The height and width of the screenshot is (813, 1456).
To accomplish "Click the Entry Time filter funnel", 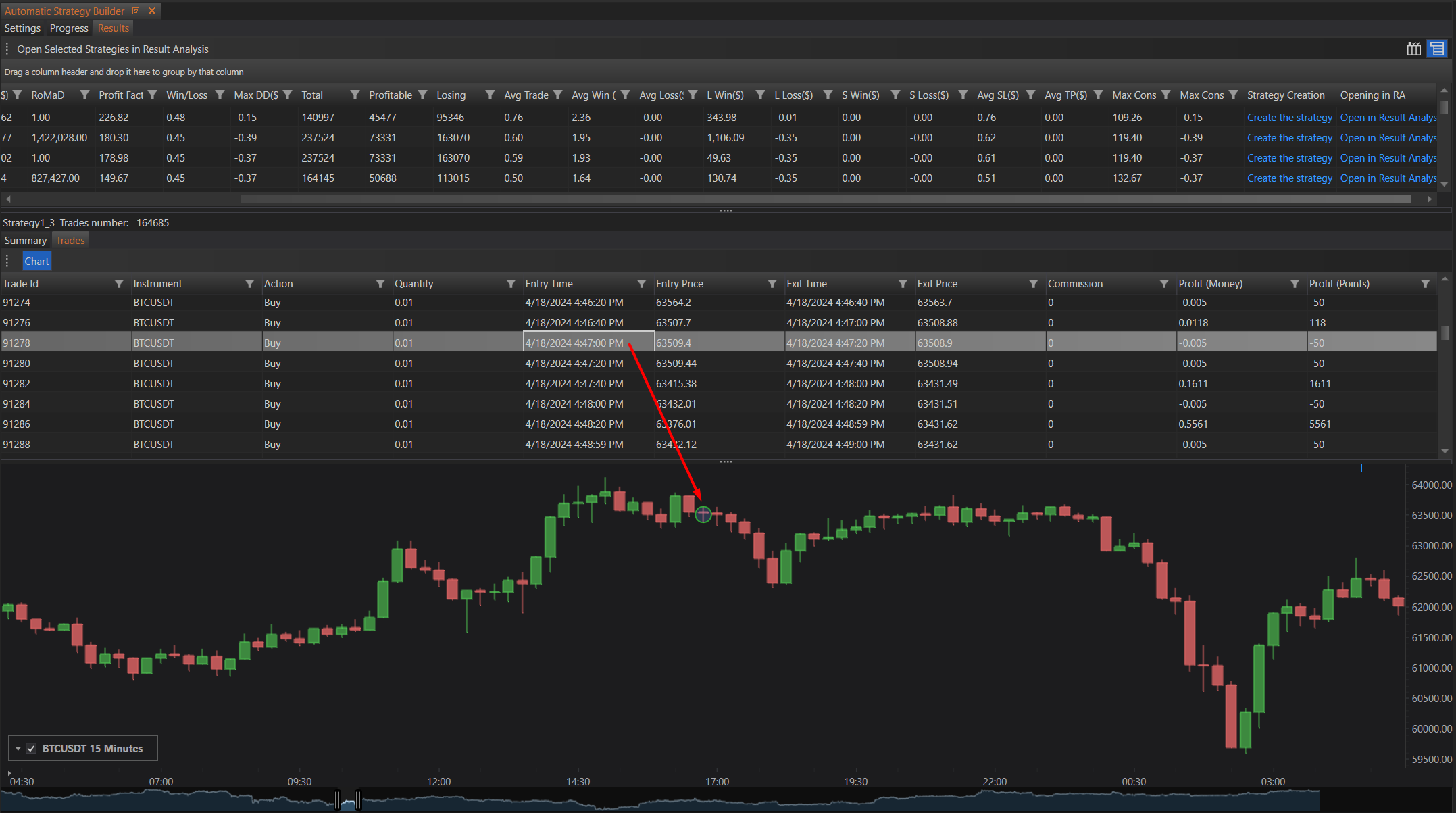I will 641,284.
